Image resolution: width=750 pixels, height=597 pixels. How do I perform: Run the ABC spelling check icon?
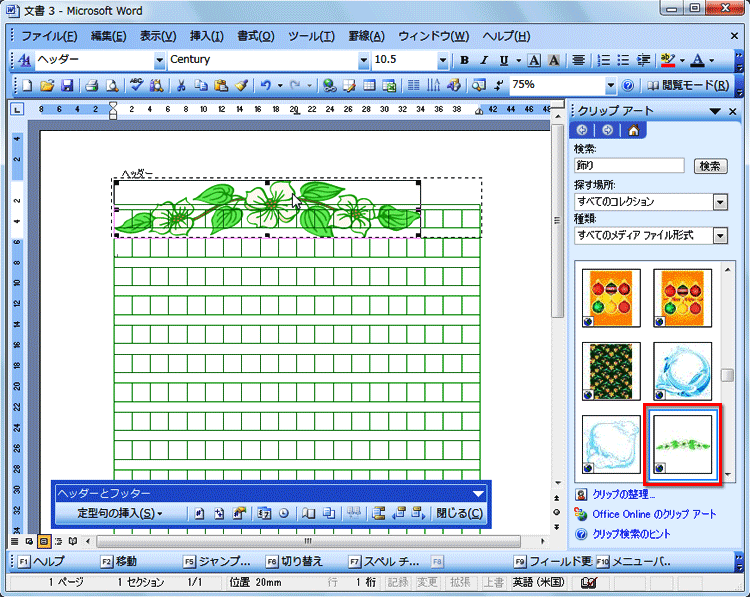[x=136, y=86]
